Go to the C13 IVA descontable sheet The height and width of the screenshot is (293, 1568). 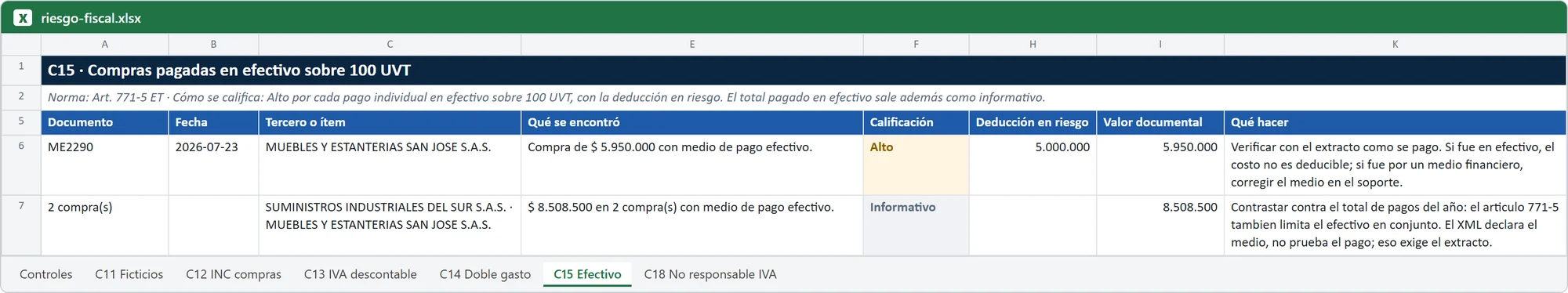(x=361, y=274)
